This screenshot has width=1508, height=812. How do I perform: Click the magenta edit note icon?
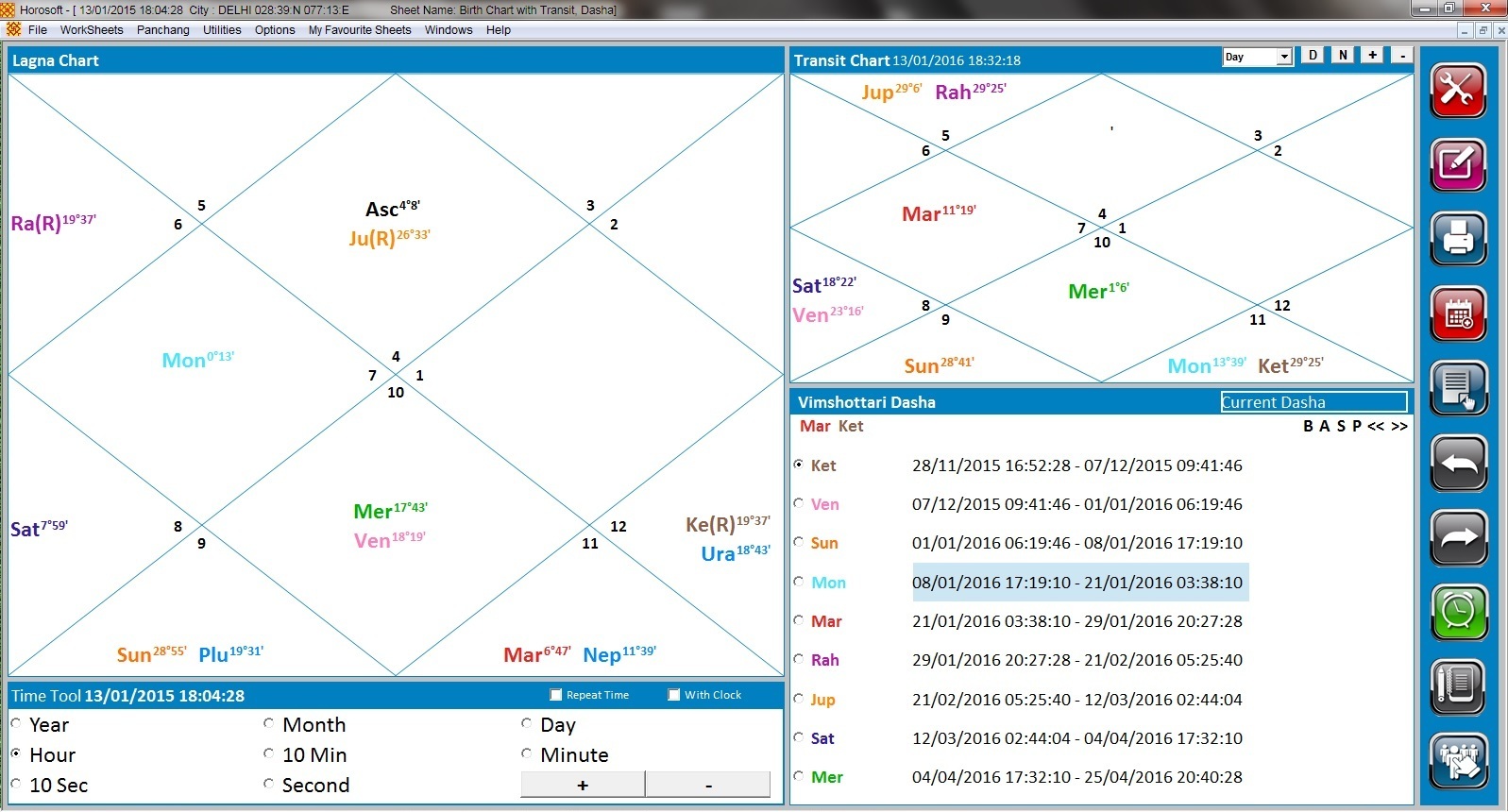pyautogui.click(x=1458, y=164)
